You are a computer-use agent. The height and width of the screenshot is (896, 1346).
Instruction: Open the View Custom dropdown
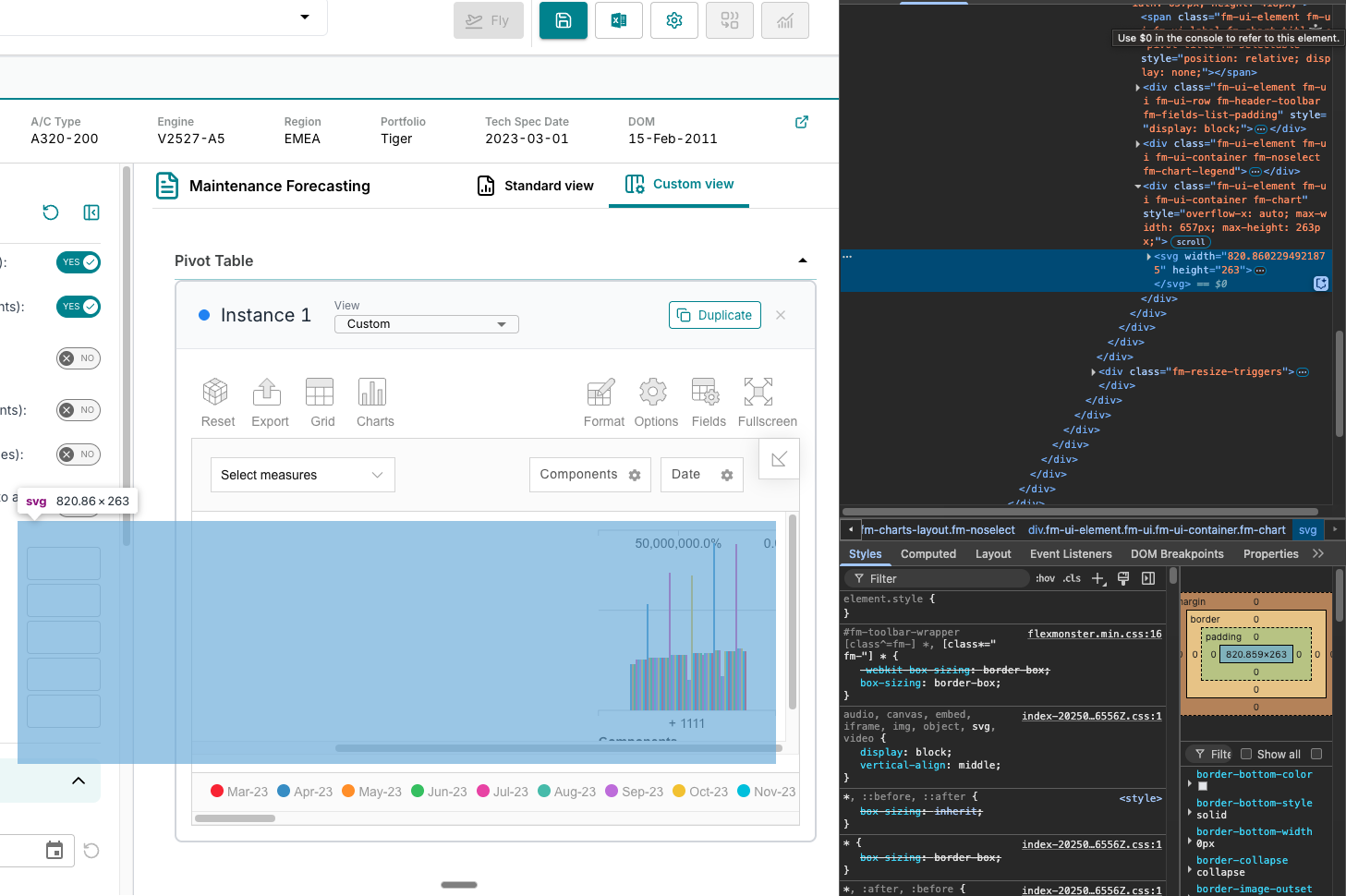pyautogui.click(x=426, y=324)
